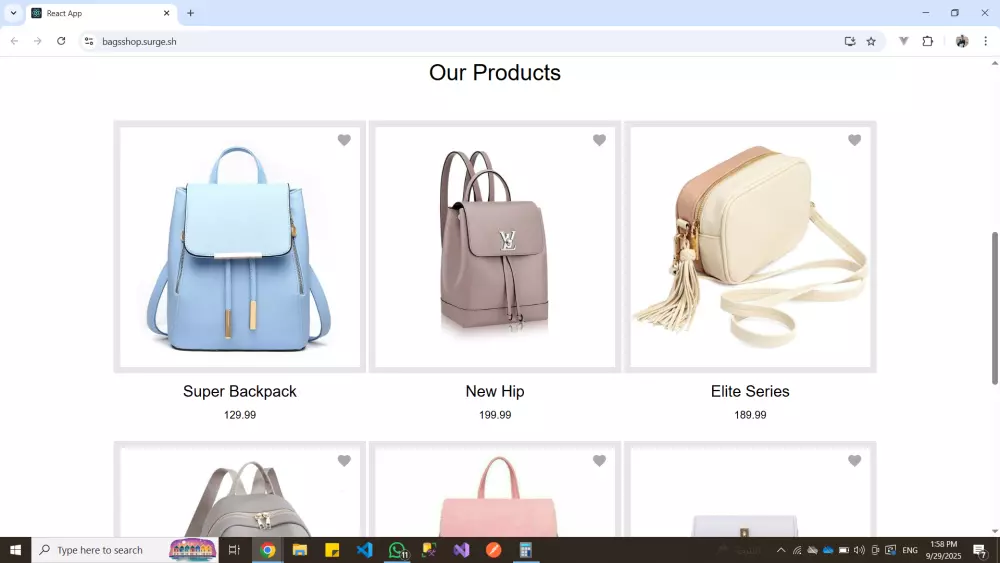1000x563 pixels.
Task: Select the New Hip title
Action: point(495,391)
